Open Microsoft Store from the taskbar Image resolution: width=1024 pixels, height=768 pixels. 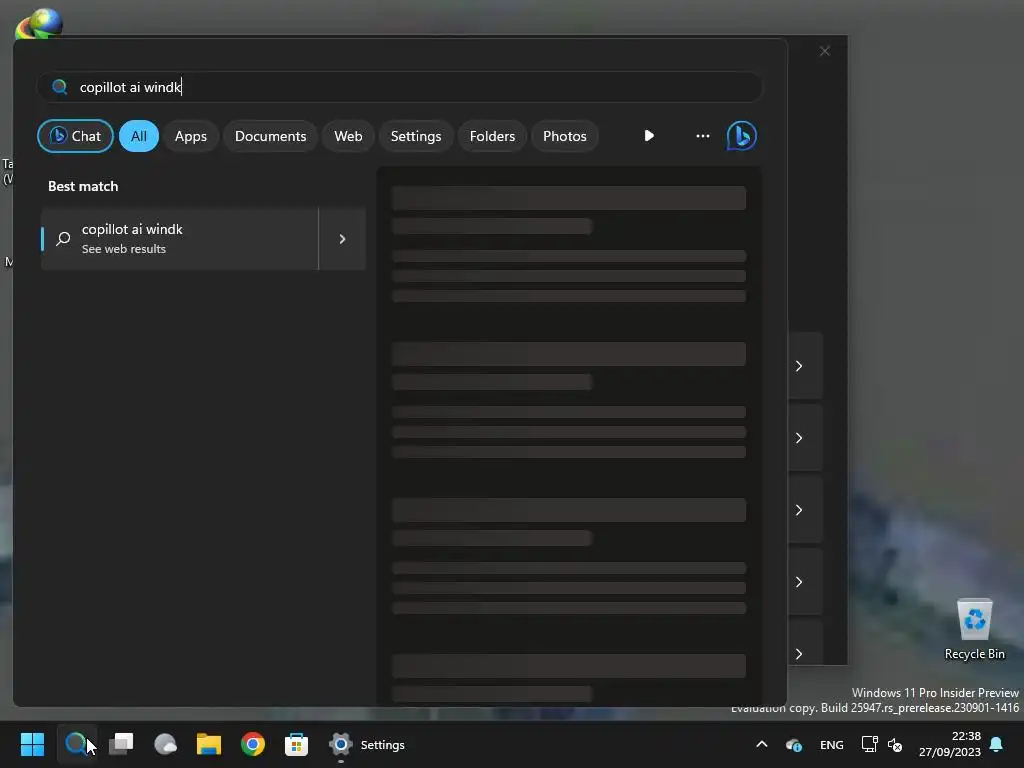click(x=296, y=744)
